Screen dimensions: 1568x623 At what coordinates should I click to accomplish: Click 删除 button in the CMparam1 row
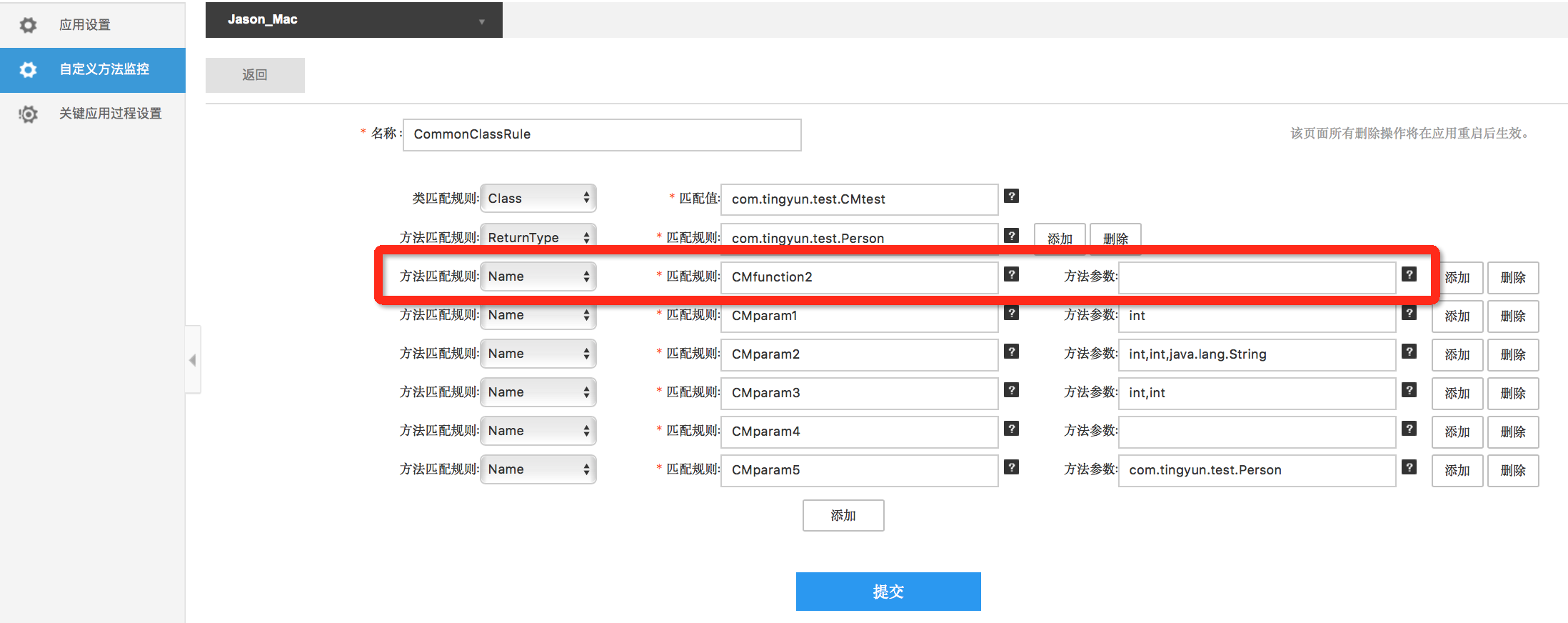pos(1512,316)
